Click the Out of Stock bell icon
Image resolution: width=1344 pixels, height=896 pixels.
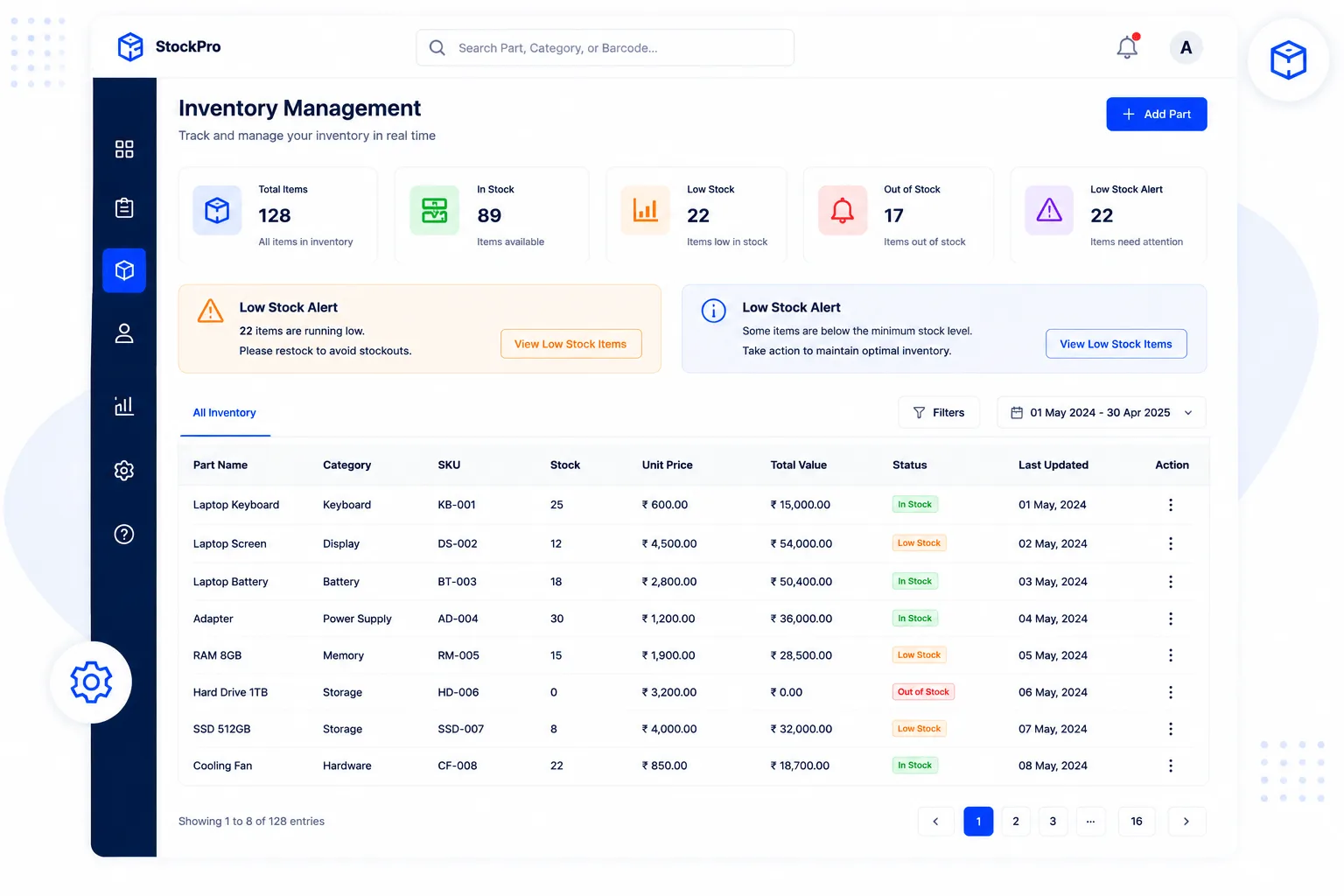click(842, 211)
